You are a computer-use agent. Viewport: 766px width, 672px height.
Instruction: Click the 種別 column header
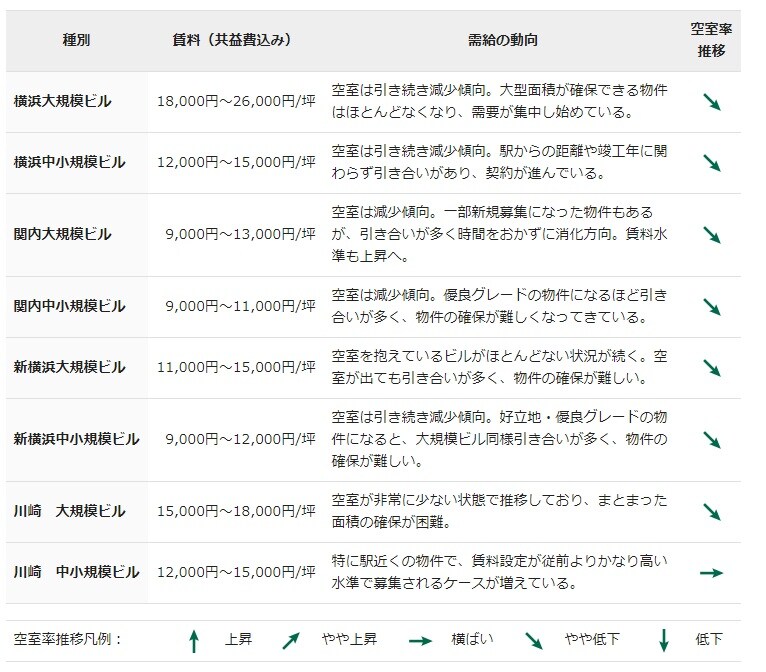coord(77,40)
